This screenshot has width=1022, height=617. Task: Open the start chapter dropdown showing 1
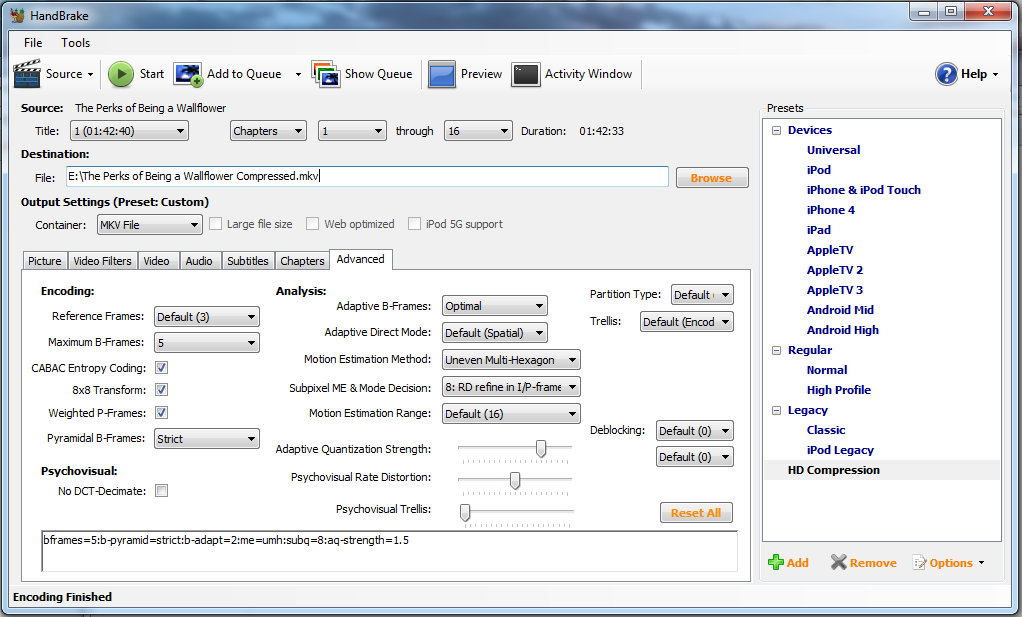pyautogui.click(x=352, y=131)
